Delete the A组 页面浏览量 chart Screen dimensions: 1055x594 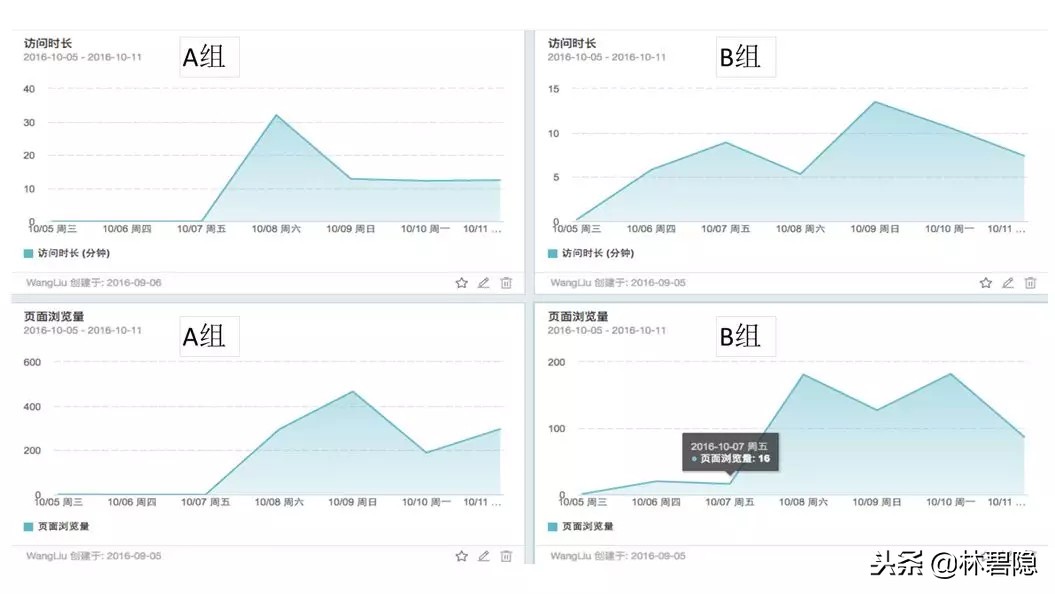click(x=506, y=556)
